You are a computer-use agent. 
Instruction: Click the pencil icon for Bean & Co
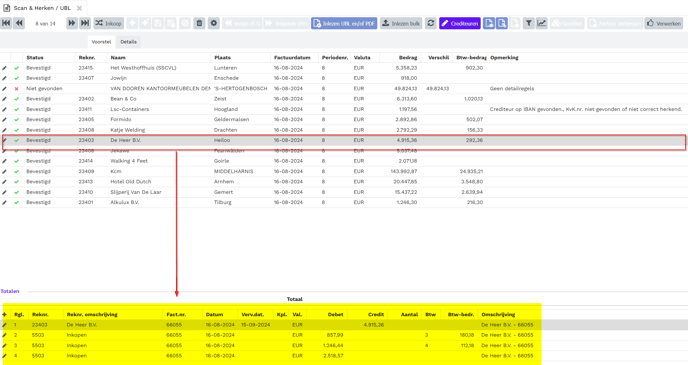4,99
